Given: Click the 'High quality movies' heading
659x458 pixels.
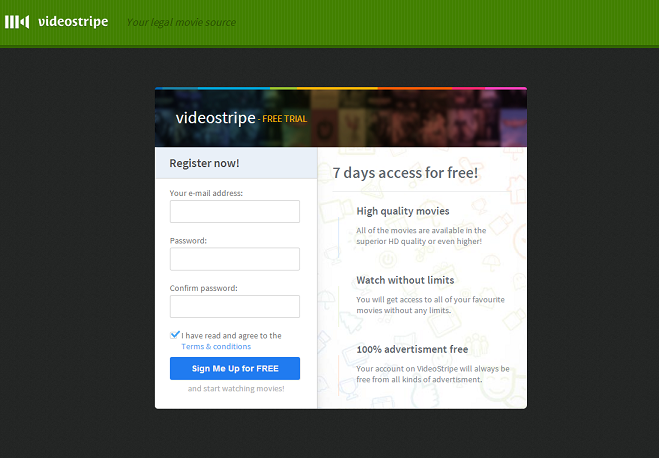Looking at the screenshot, I should tap(403, 211).
